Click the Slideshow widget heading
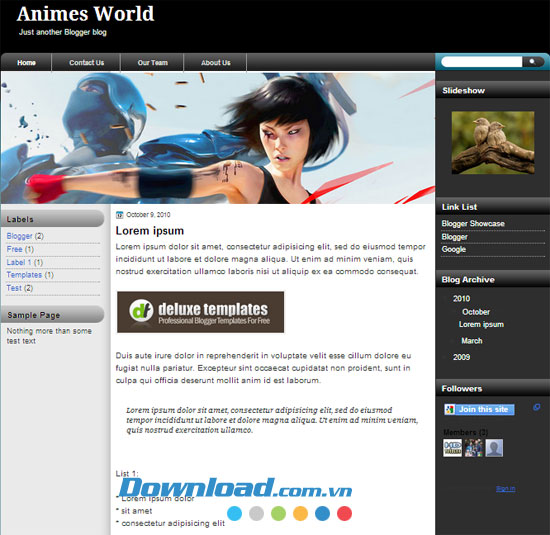The width and height of the screenshot is (550, 535). click(x=463, y=91)
